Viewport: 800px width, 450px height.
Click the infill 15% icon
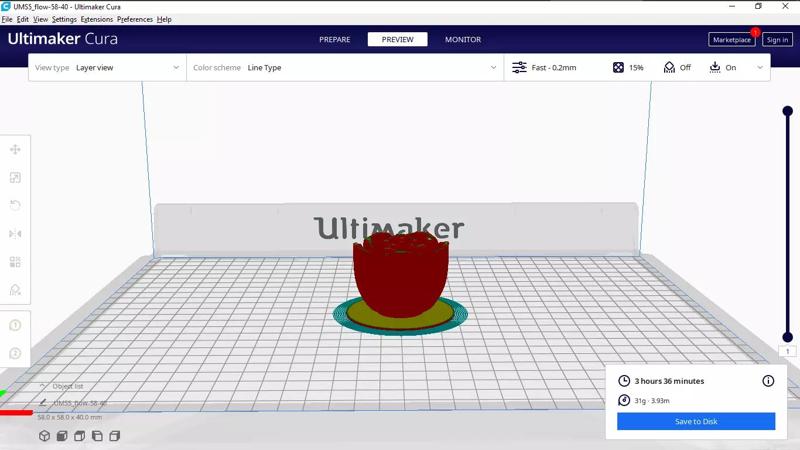pyautogui.click(x=618, y=67)
